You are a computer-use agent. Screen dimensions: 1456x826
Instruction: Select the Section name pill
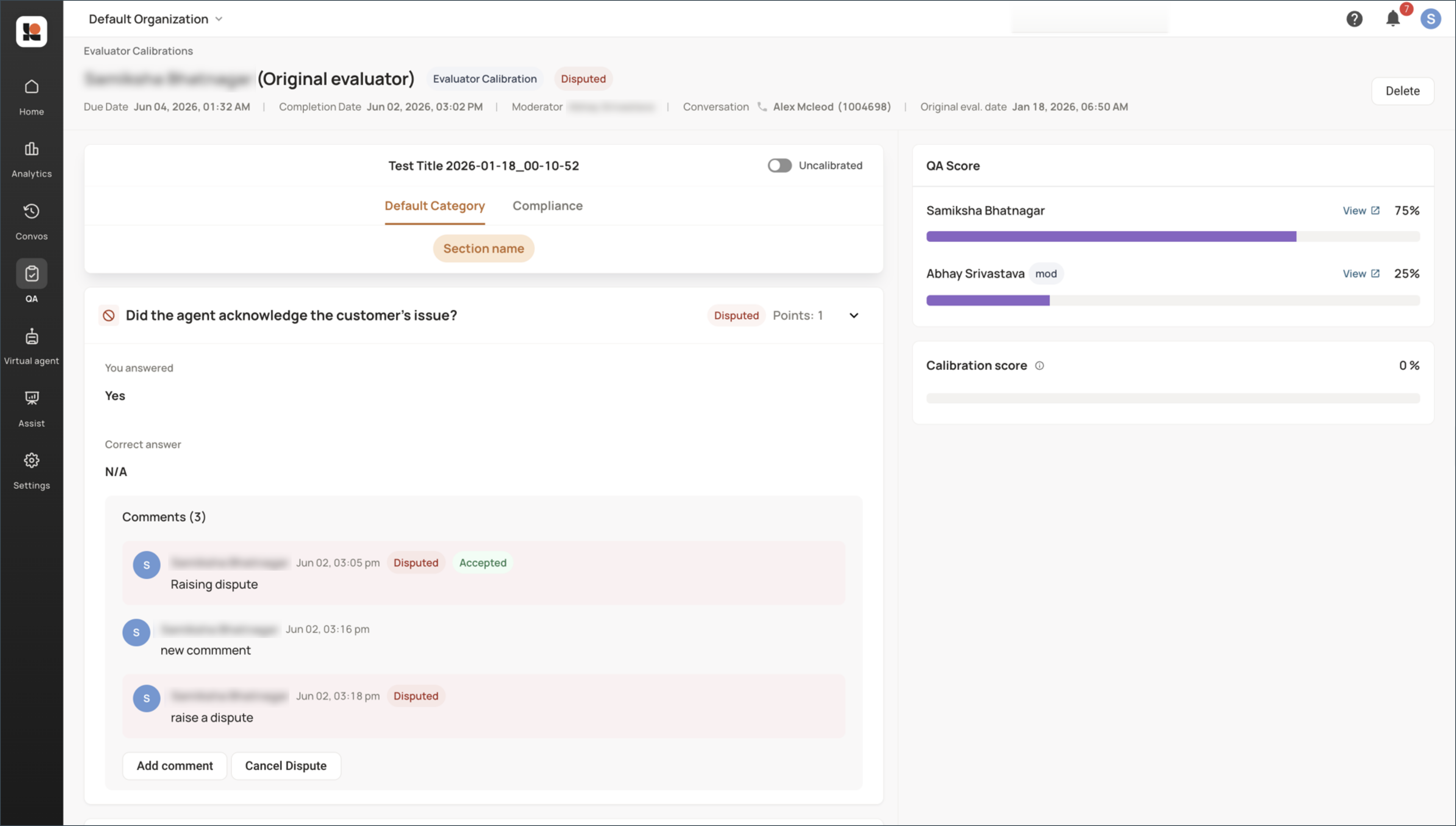[x=484, y=249]
